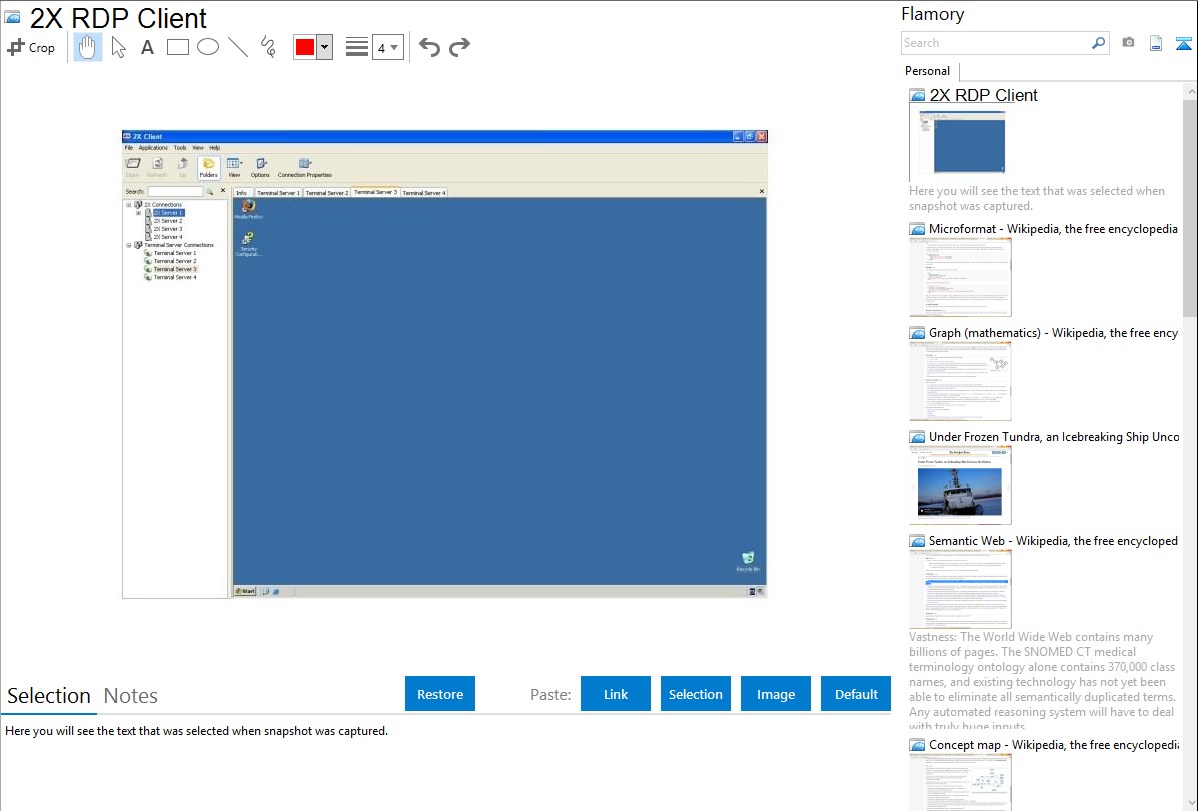Select the freehand scribble tool

[x=268, y=47]
